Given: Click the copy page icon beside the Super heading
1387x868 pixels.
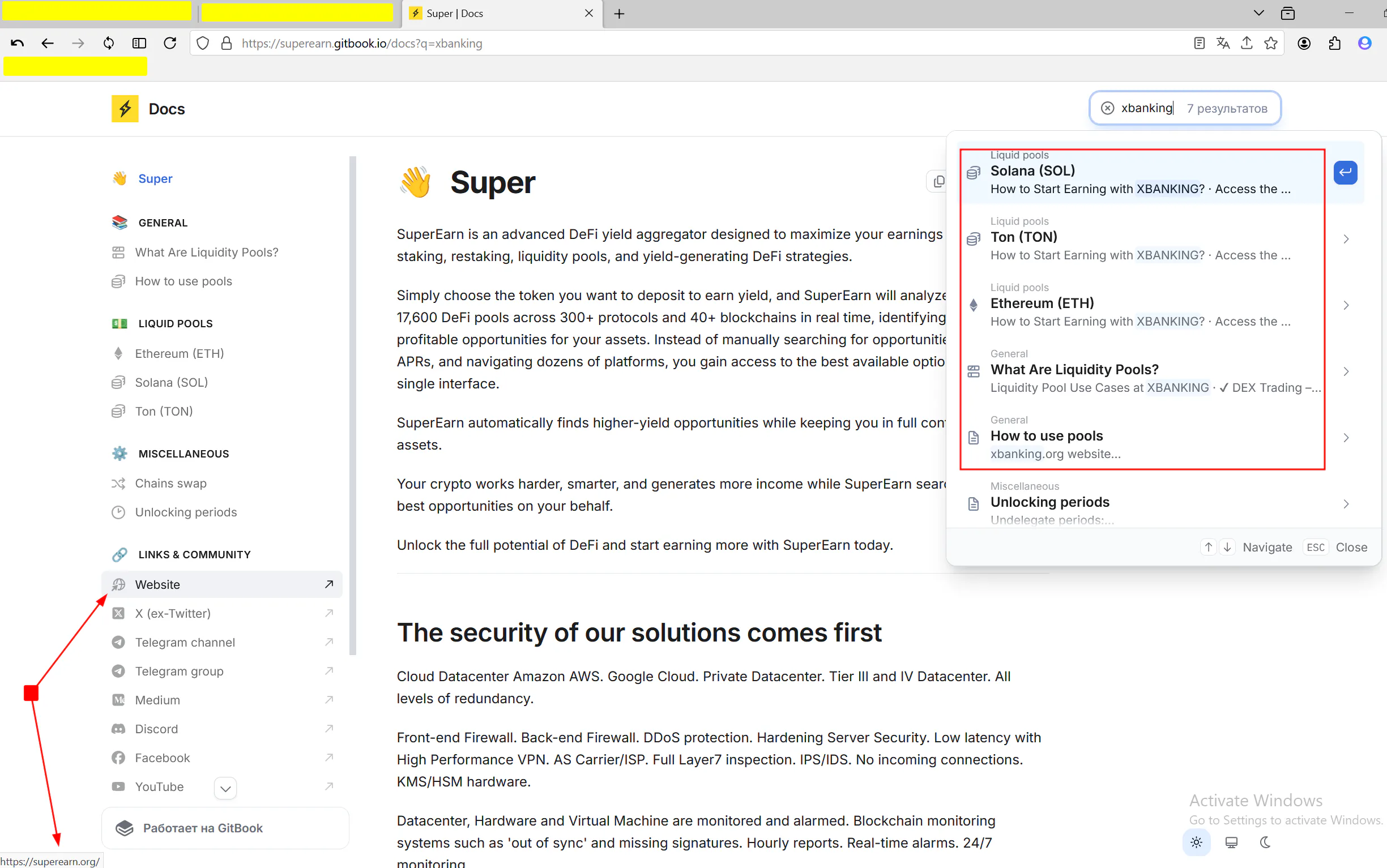Looking at the screenshot, I should [x=938, y=181].
